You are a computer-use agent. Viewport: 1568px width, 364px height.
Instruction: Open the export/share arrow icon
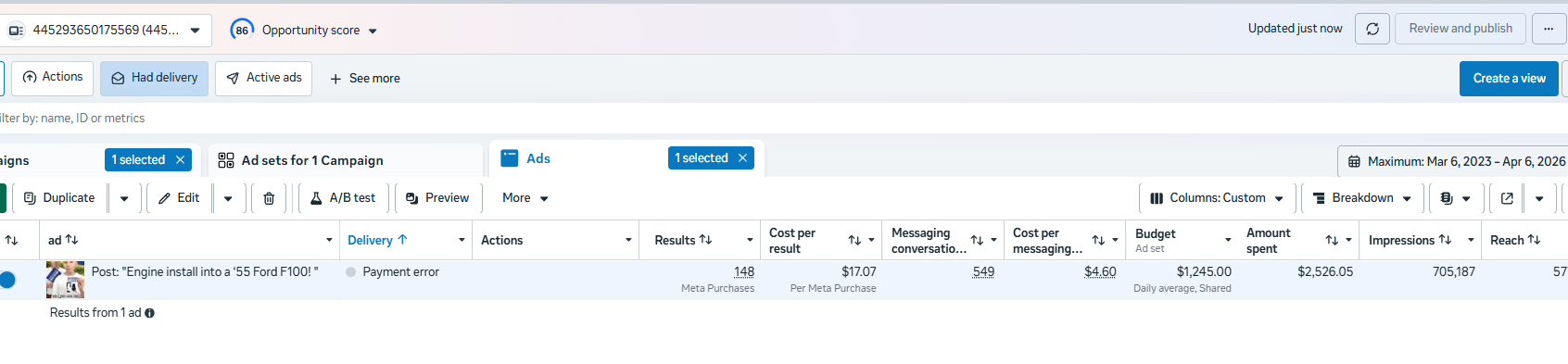click(x=1507, y=198)
